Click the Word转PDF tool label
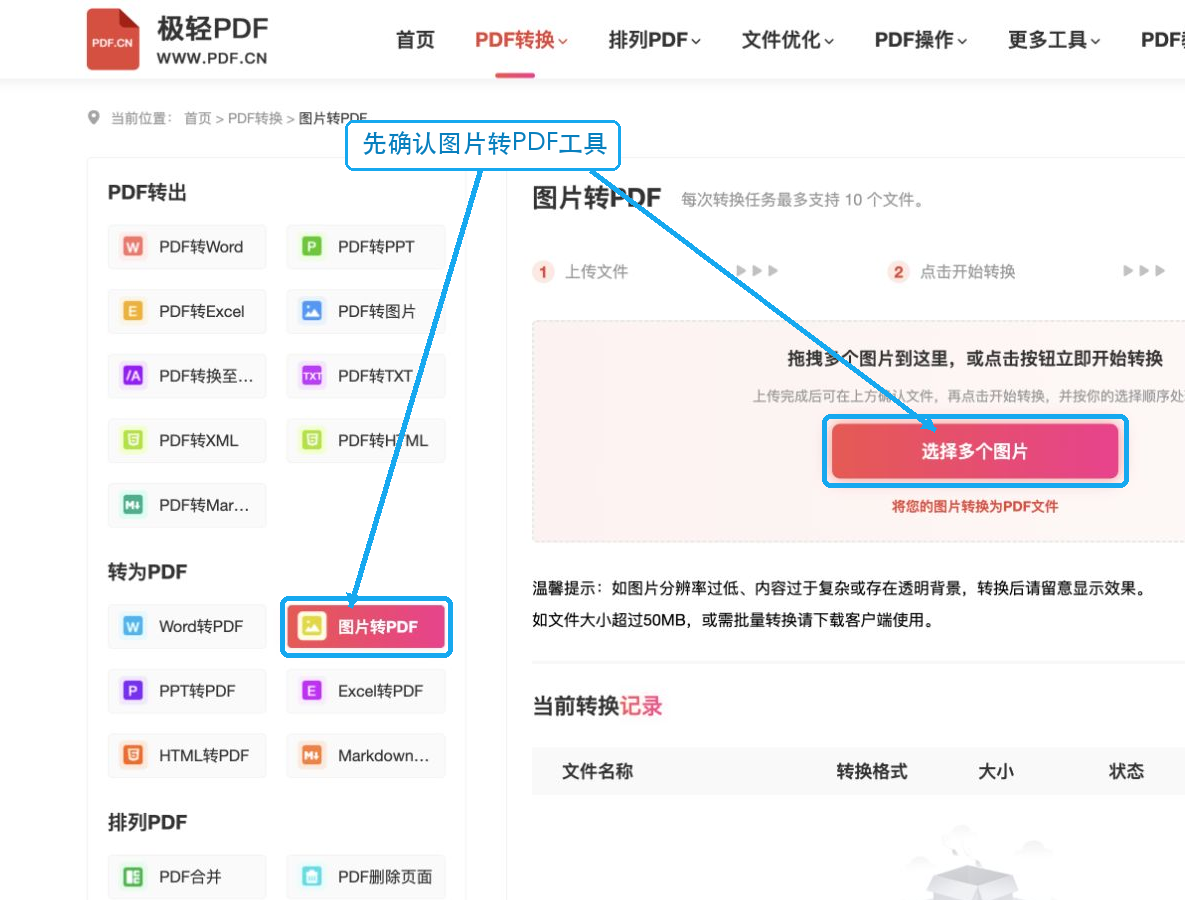Viewport: 1185px width, 900px height. (201, 626)
